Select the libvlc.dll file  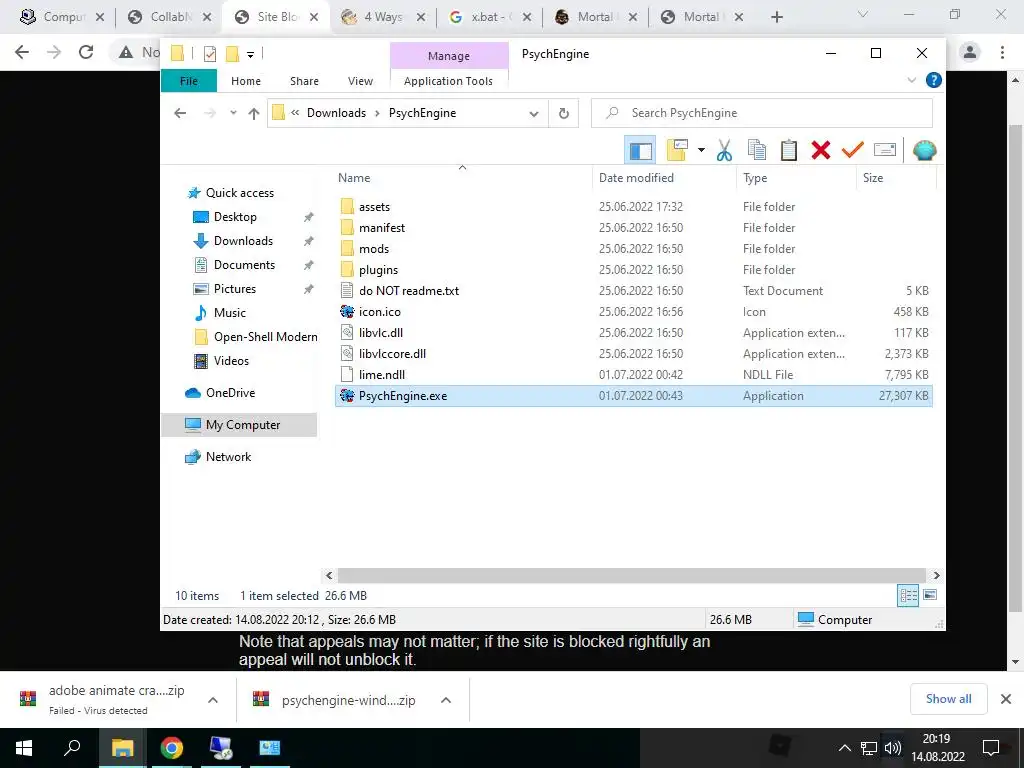pos(633,332)
